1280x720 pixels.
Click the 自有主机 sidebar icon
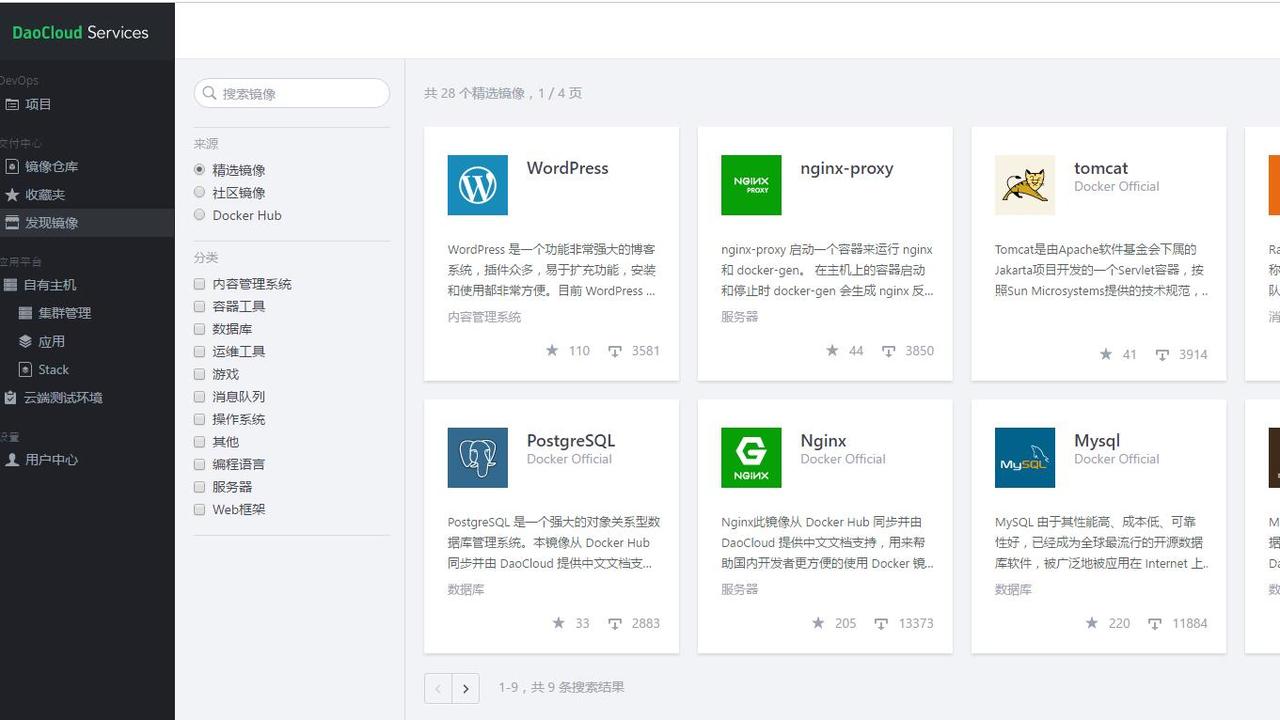pos(11,285)
